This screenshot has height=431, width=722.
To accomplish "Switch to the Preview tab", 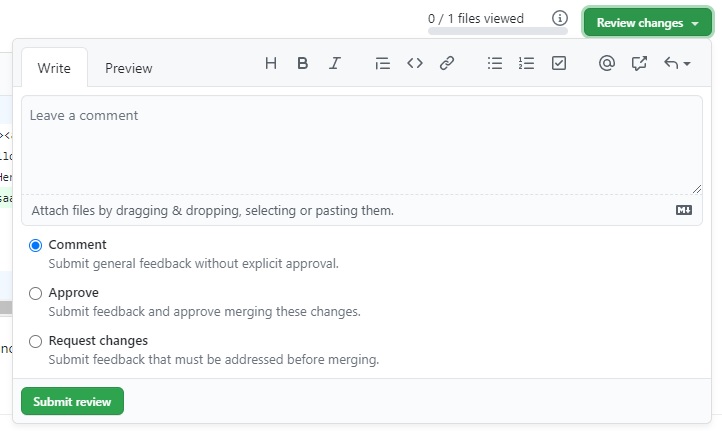I will (x=129, y=68).
